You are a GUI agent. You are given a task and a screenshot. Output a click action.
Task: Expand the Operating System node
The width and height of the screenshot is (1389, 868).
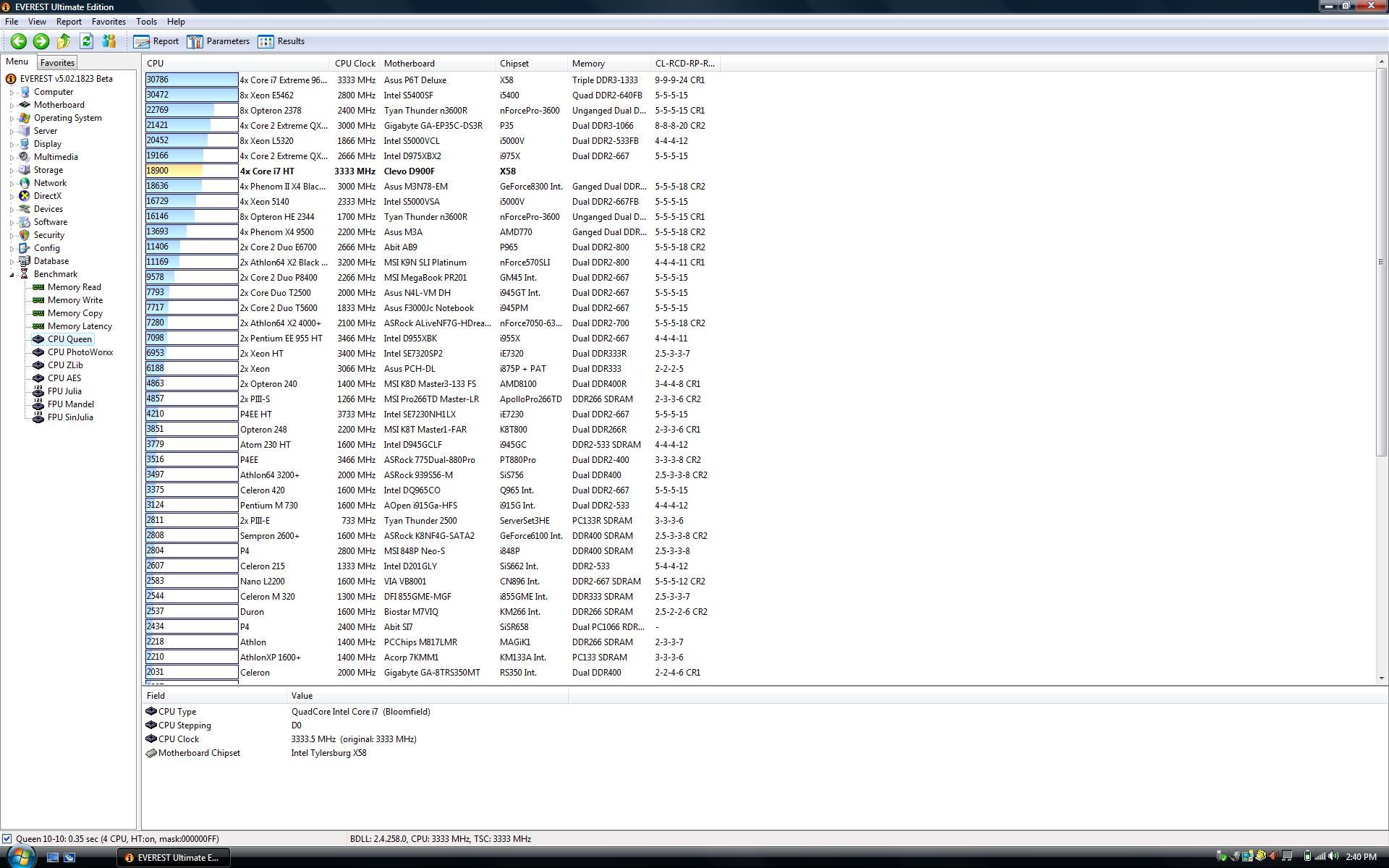point(12,119)
